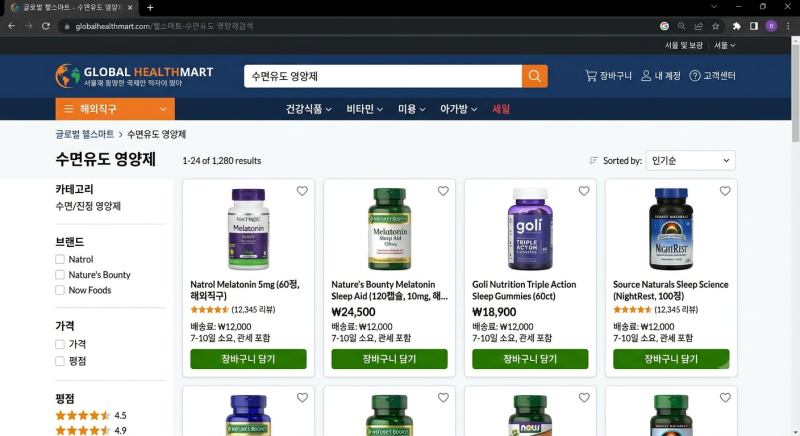This screenshot has height=436, width=800.
Task: Open the browser three-dot menu
Action: (788, 26)
